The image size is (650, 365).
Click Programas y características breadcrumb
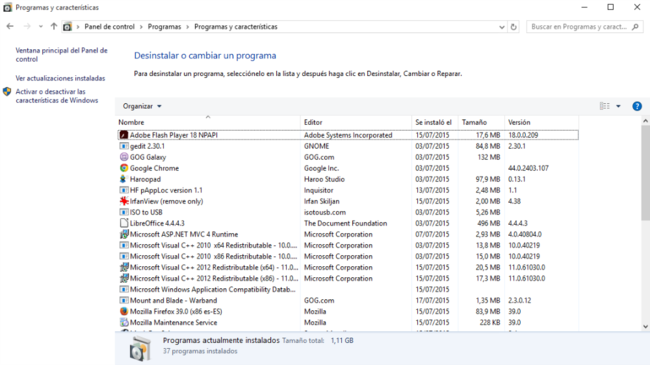236,27
